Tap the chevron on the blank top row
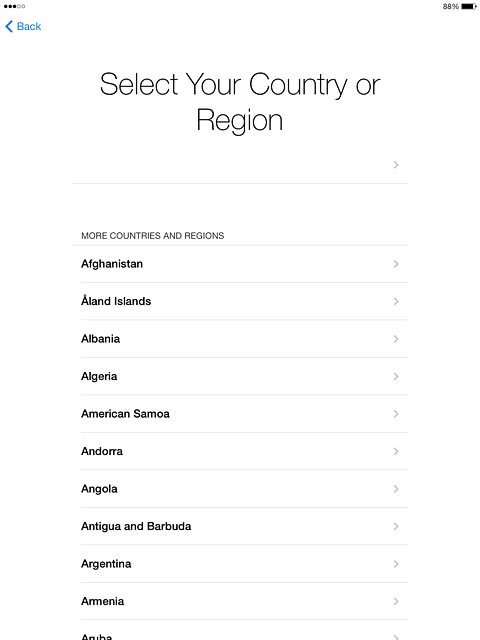Screen dimensions: 480x640 (396, 165)
